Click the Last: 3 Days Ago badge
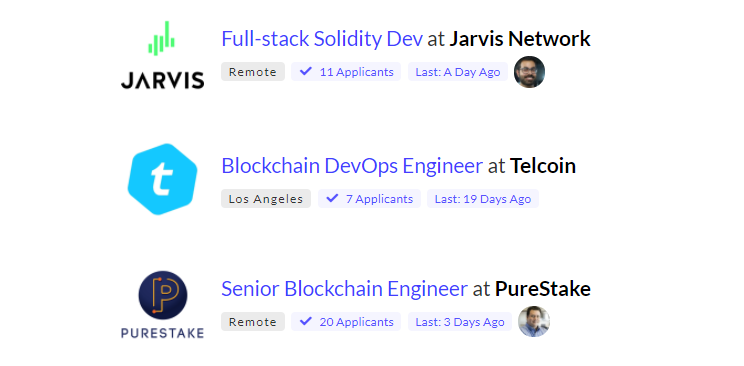The height and width of the screenshot is (366, 744). 460,321
